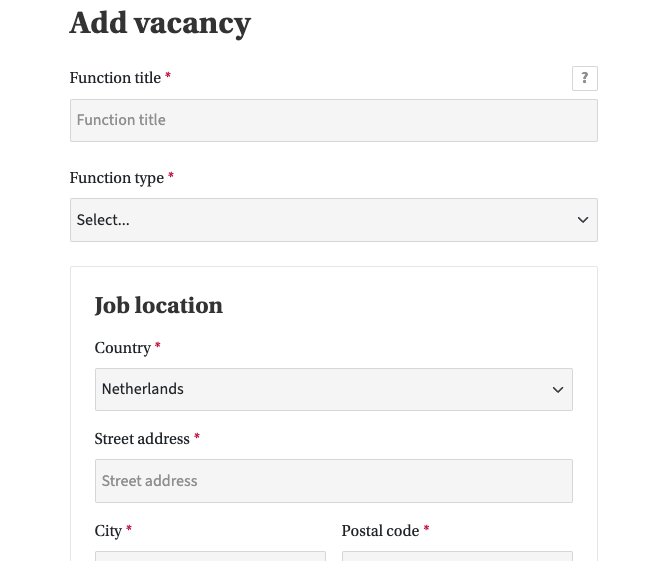Viewport: 669px width, 561px height.
Task: Click the City input box
Action: tap(210, 555)
